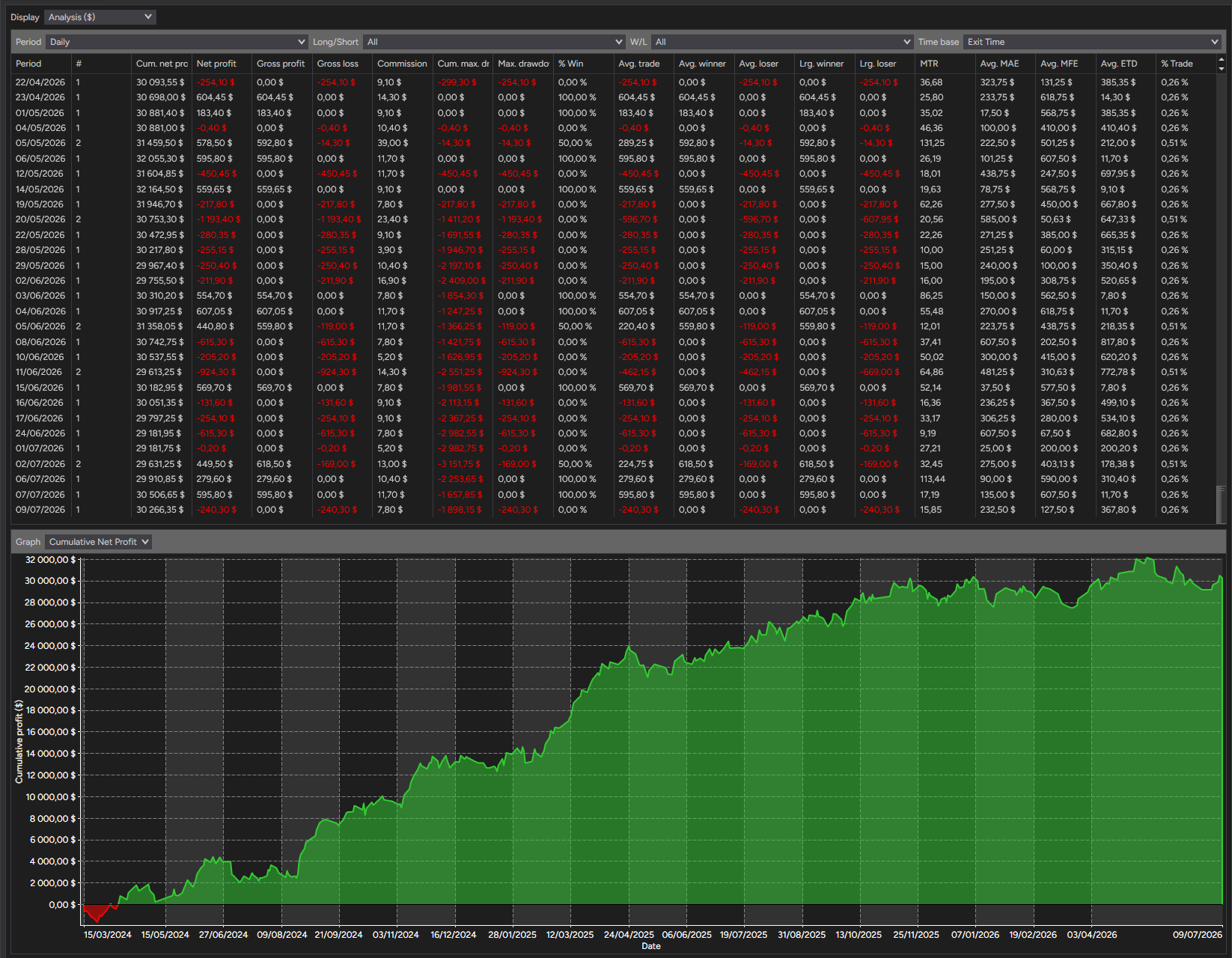Viewport: 1232px width, 958px height.
Task: Click the Max. drawdown column header
Action: pos(523,64)
